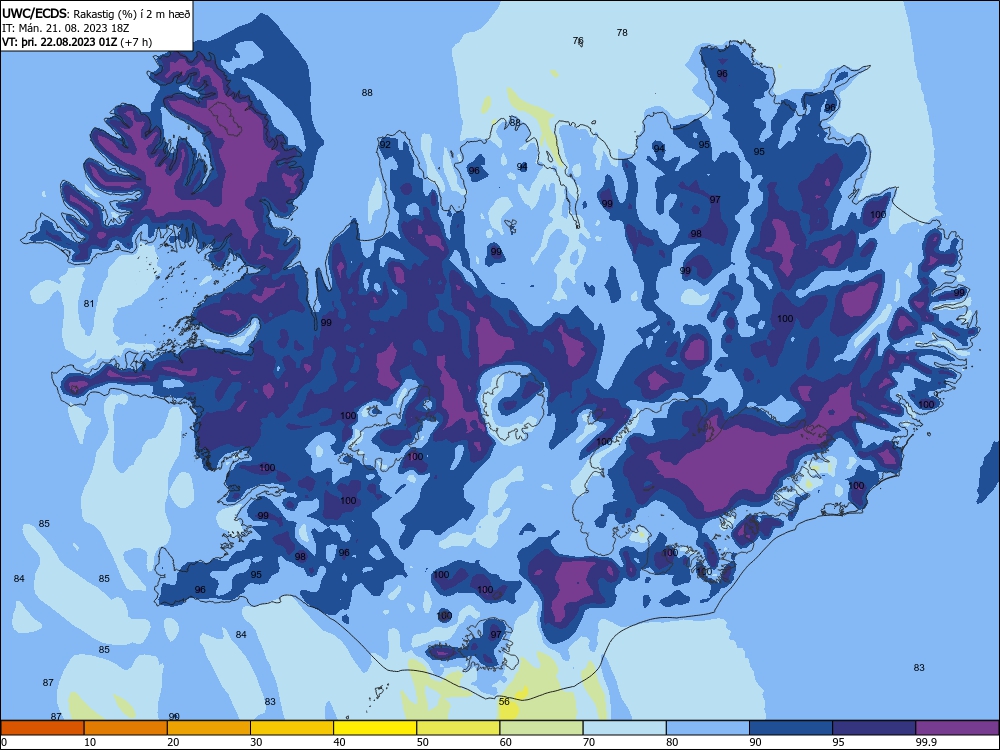Click the color scale tick label '99.9'
This screenshot has width=1000, height=750.
coord(926,742)
